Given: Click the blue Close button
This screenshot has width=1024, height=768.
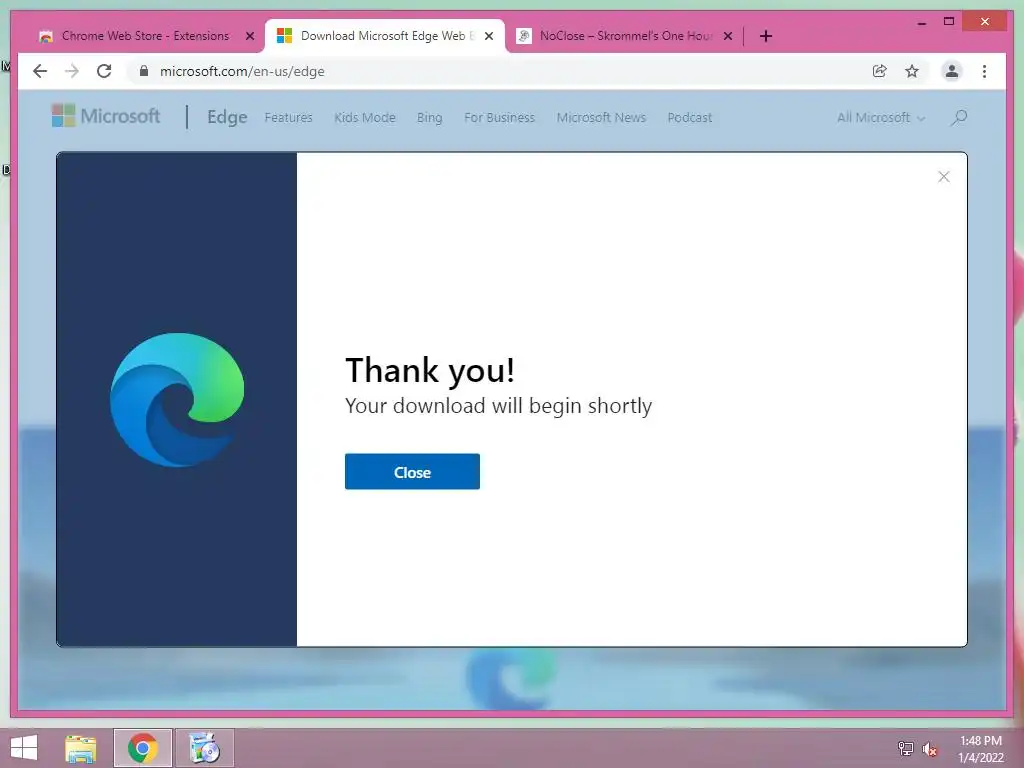Looking at the screenshot, I should point(412,472).
